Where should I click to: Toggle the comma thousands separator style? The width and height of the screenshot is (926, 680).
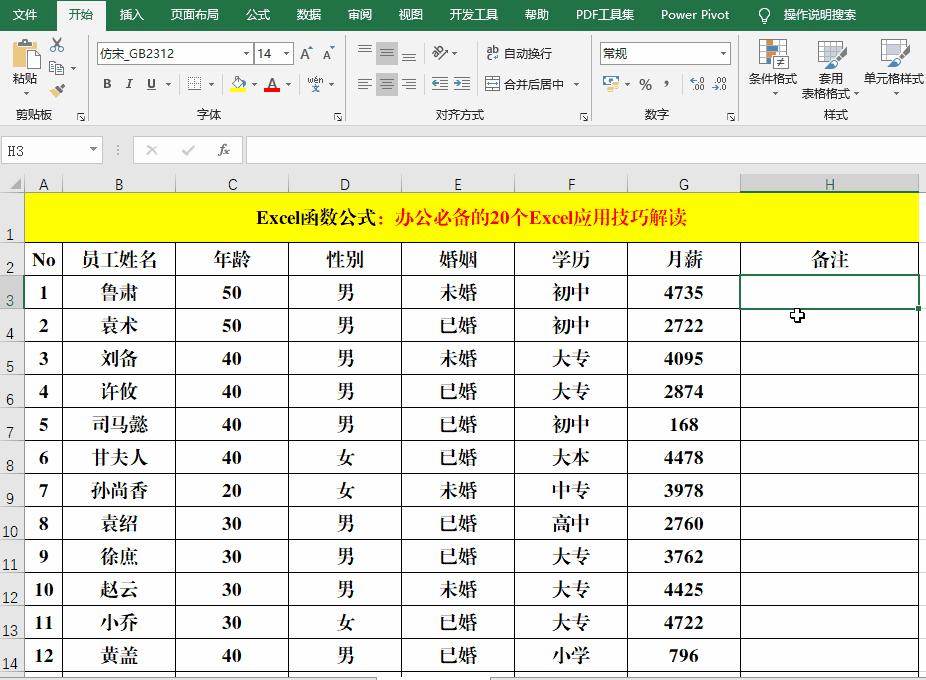click(667, 83)
